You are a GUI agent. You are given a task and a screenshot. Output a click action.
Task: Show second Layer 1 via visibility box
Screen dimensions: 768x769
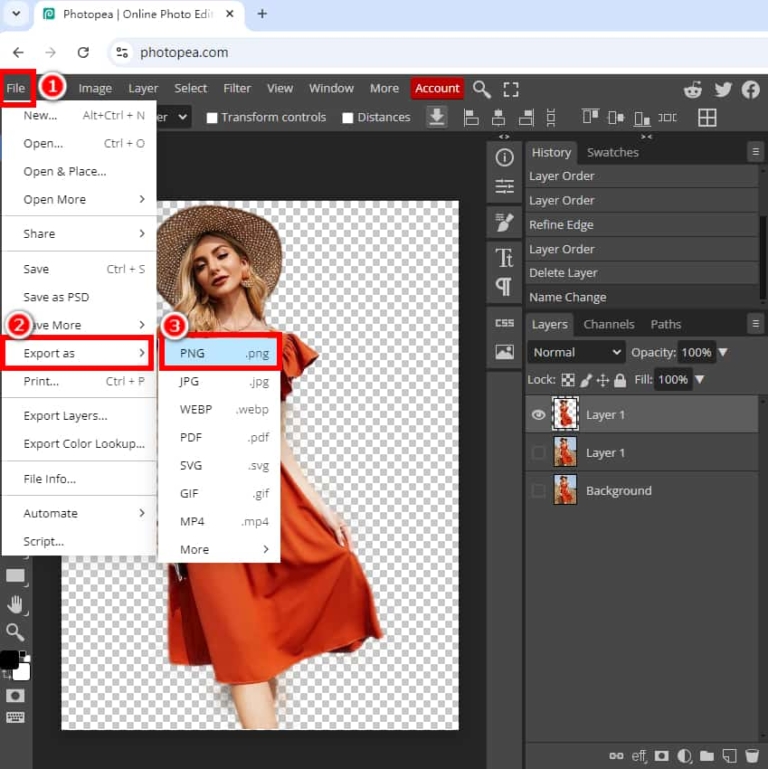coord(538,452)
